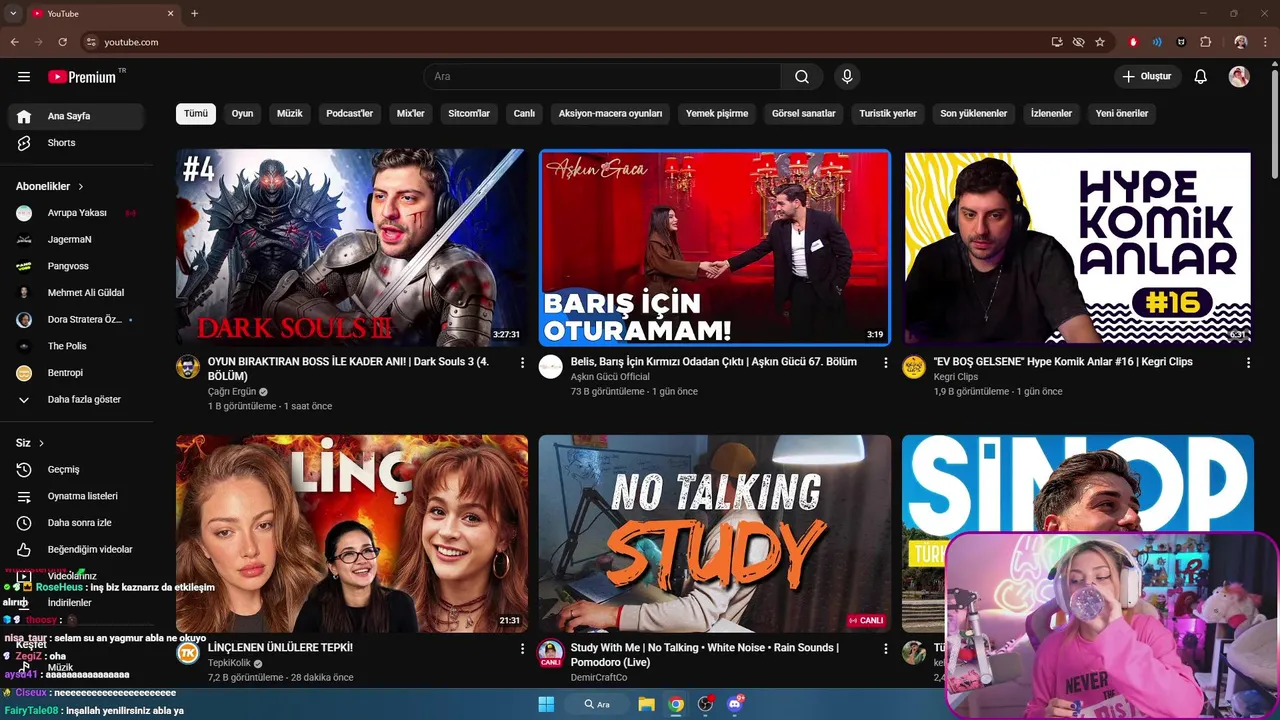1280x720 pixels.
Task: Select the Podcast'ler filter chip
Action: [349, 114]
